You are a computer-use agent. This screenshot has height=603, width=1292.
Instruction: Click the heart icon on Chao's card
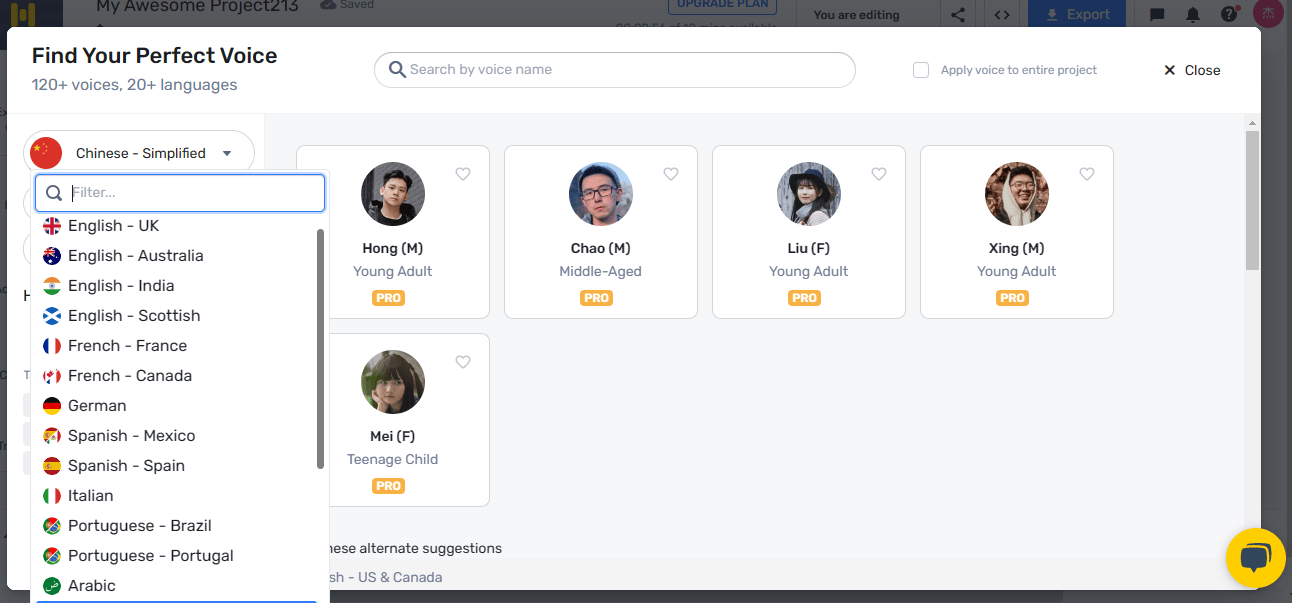coord(671,174)
